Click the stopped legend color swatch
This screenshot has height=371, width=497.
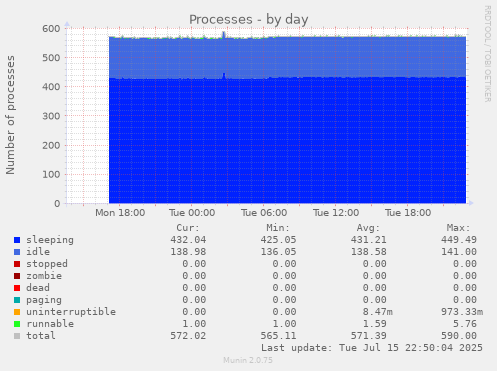click(x=17, y=264)
